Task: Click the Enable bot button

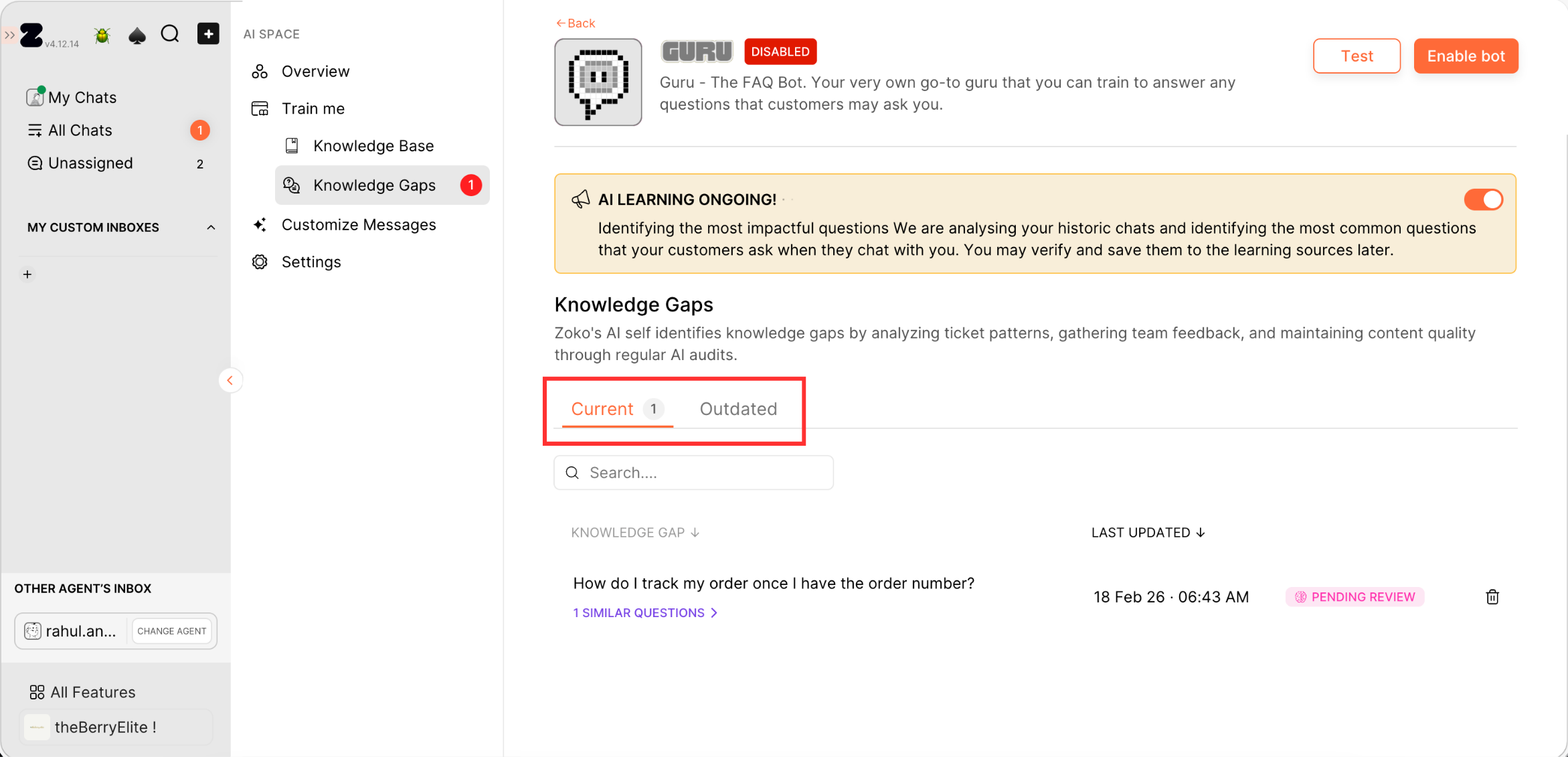Action: (1465, 56)
